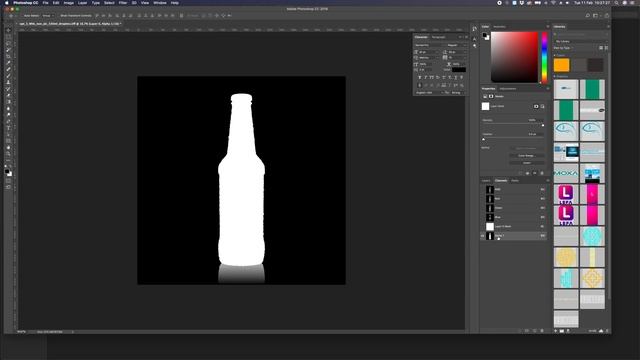This screenshot has height=360, width=640.
Task: Show the Green channel via its visibility box
Action: coord(482,208)
